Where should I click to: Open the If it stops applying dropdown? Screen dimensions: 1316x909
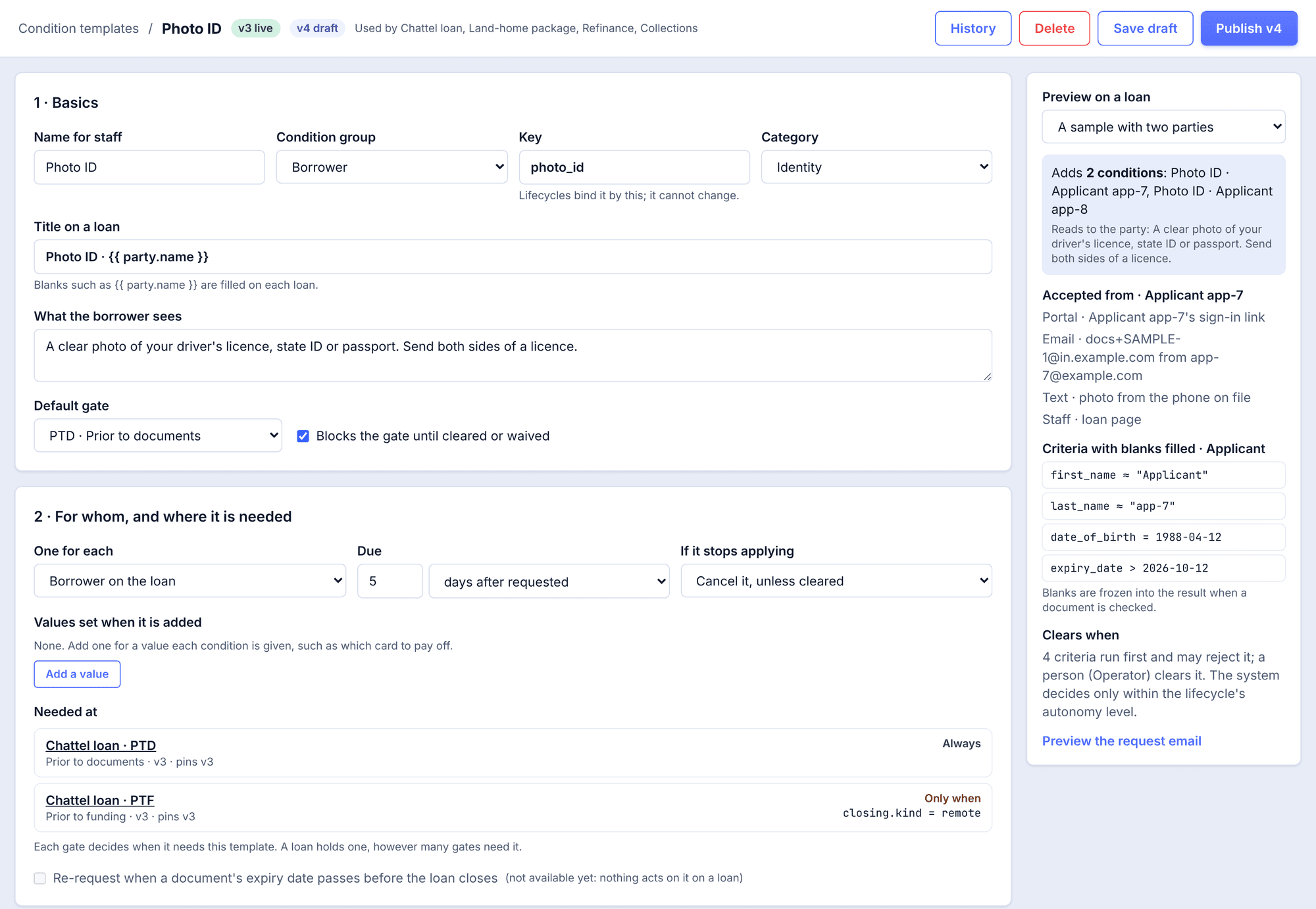pos(836,581)
